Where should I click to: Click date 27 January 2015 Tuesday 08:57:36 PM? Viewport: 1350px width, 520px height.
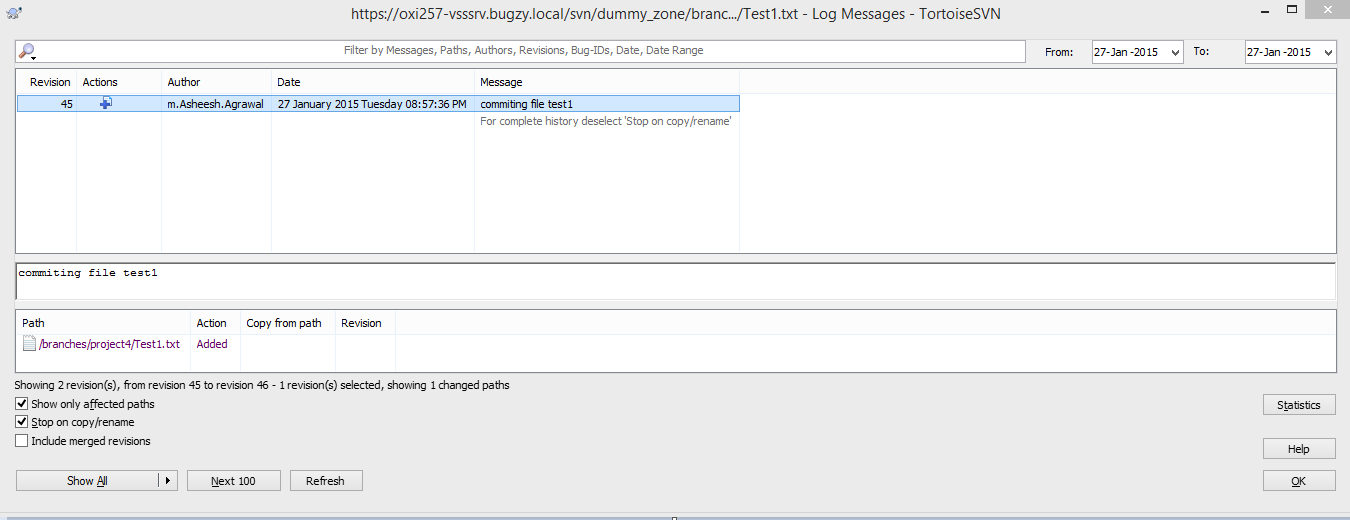pos(372,104)
